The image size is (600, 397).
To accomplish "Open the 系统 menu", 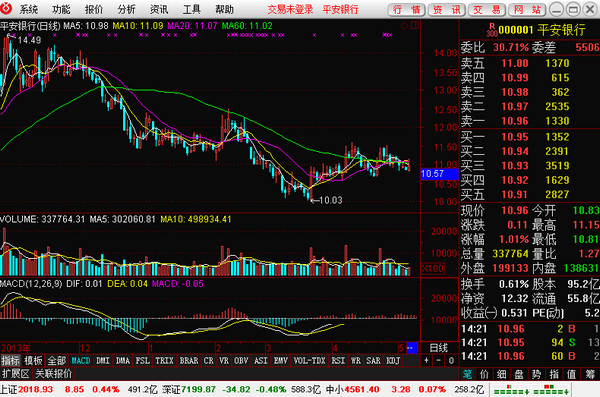I will tap(28, 9).
